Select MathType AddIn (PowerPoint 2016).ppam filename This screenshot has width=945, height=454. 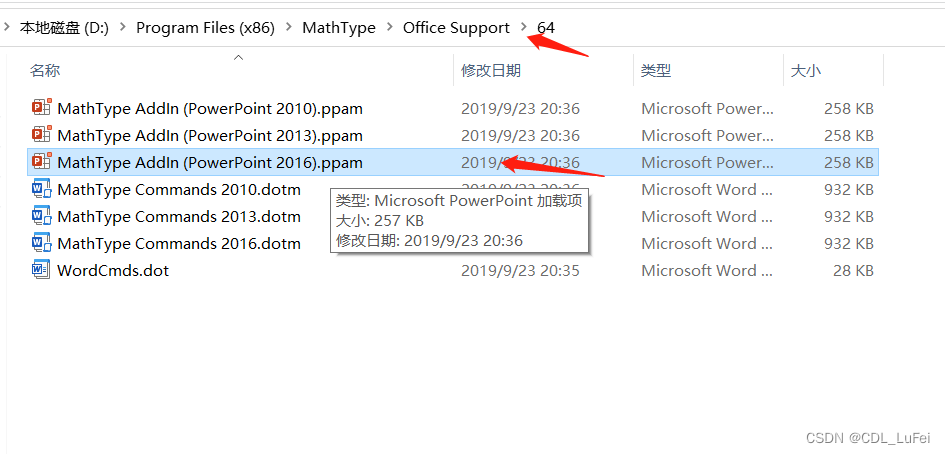[210, 163]
